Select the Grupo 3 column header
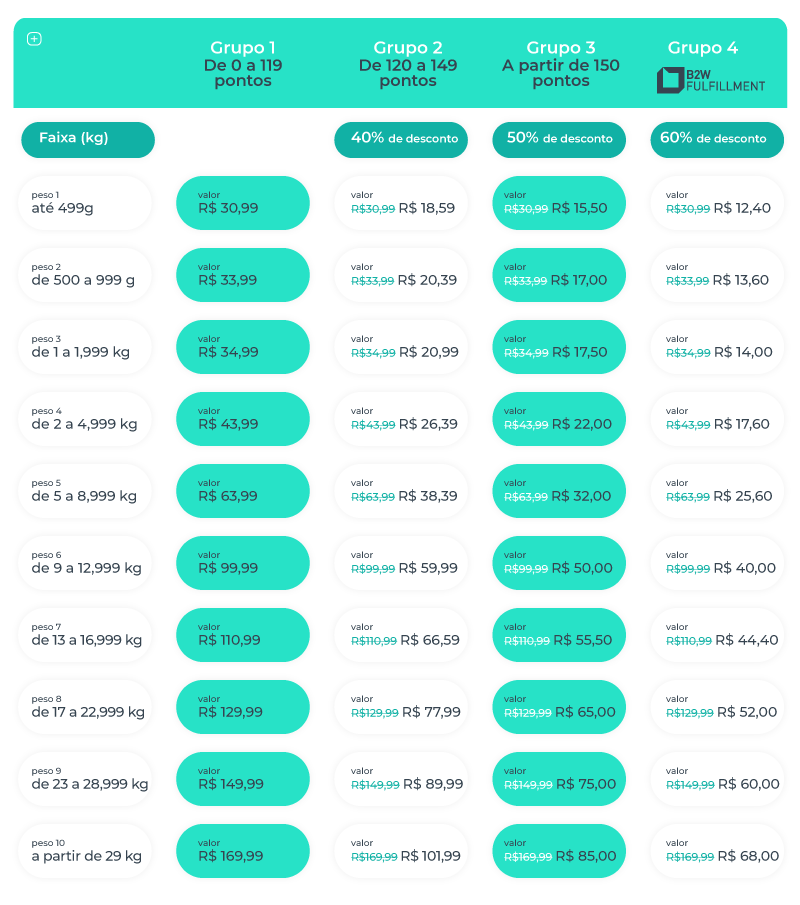The image size is (800, 905). point(560,63)
